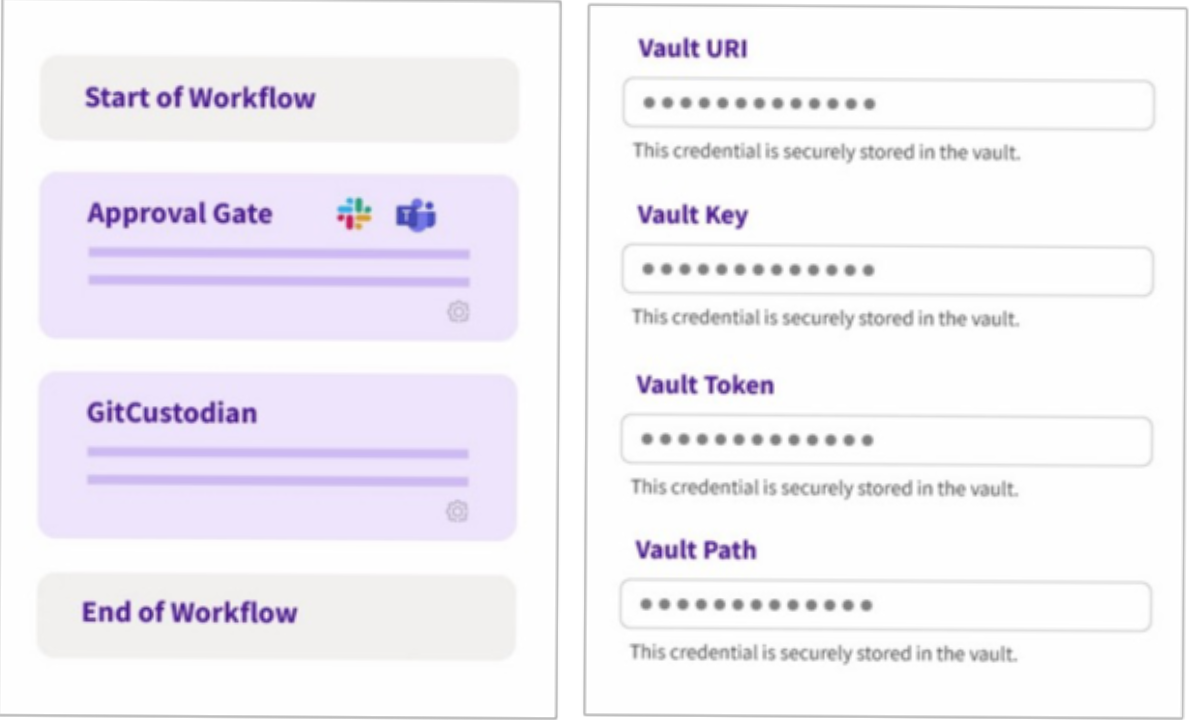Click the Vault URI input field
The width and height of the screenshot is (1189, 720).
[888, 104]
